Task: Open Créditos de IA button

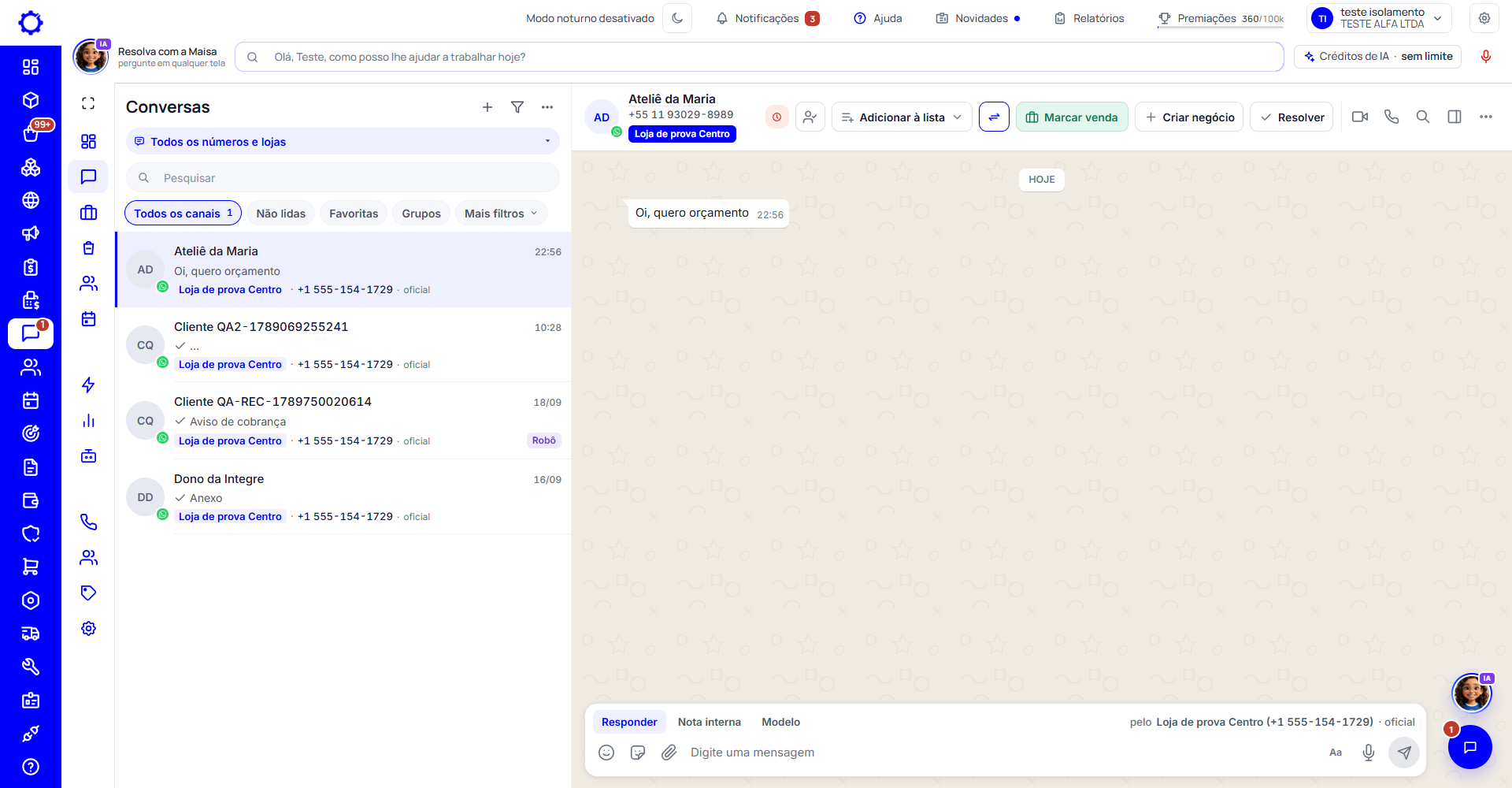Action: coord(1377,57)
